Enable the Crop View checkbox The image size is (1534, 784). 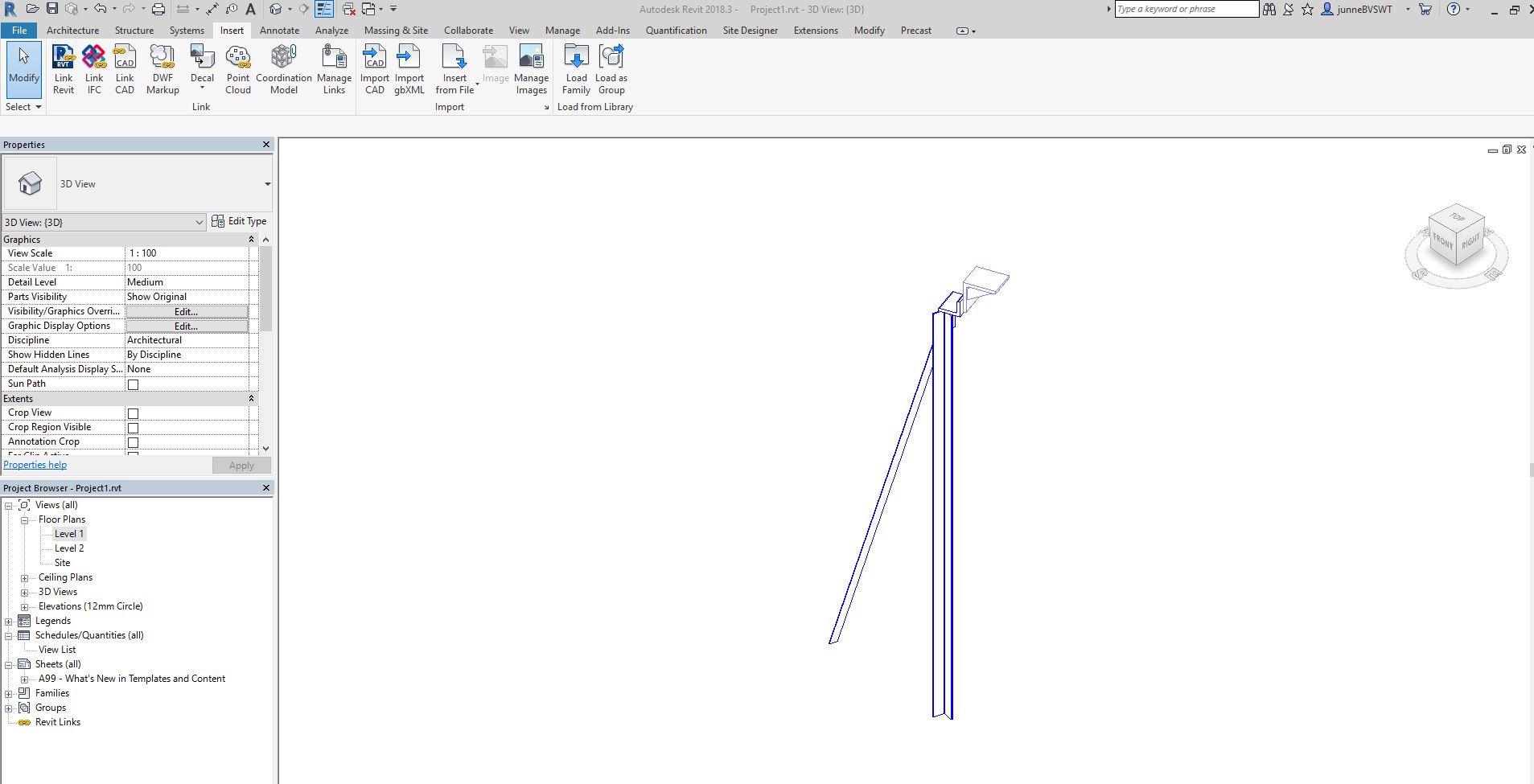pyautogui.click(x=133, y=413)
